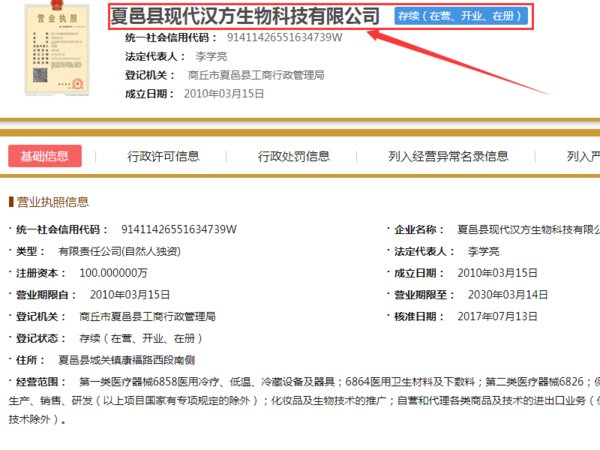Image resolution: width=600 pixels, height=450 pixels.
Task: Click the 经营范围 label
Action: pos(41,382)
